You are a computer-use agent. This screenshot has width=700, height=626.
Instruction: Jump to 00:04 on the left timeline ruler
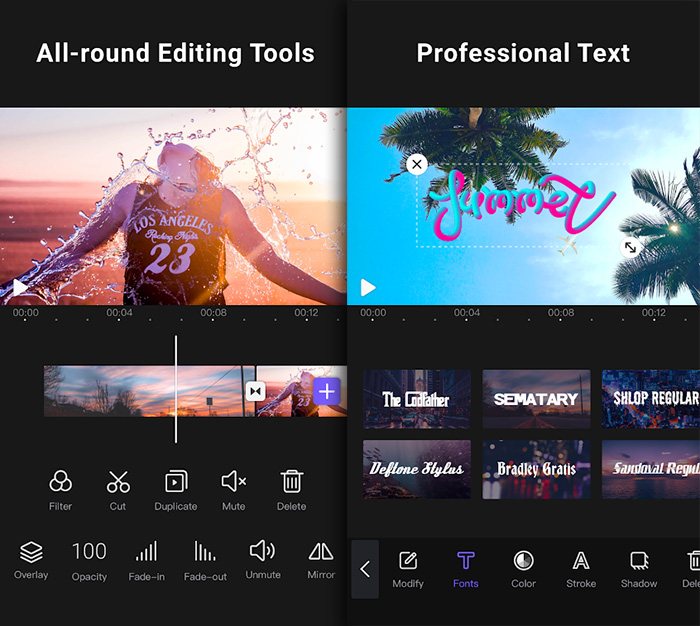pyautogui.click(x=119, y=313)
